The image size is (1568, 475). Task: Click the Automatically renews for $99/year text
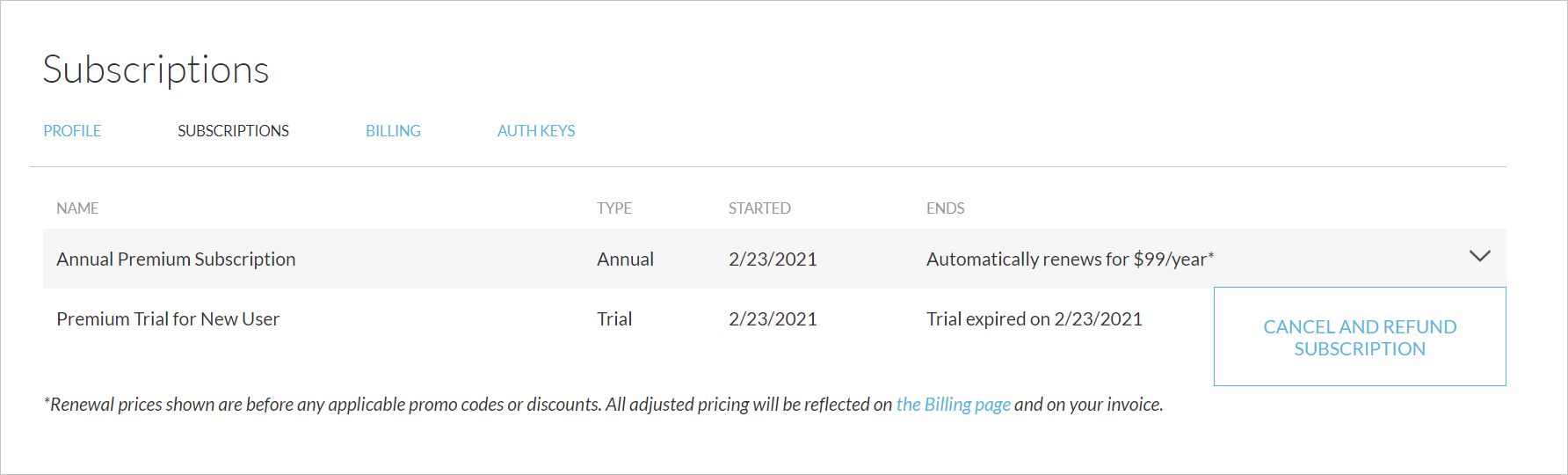[1070, 259]
